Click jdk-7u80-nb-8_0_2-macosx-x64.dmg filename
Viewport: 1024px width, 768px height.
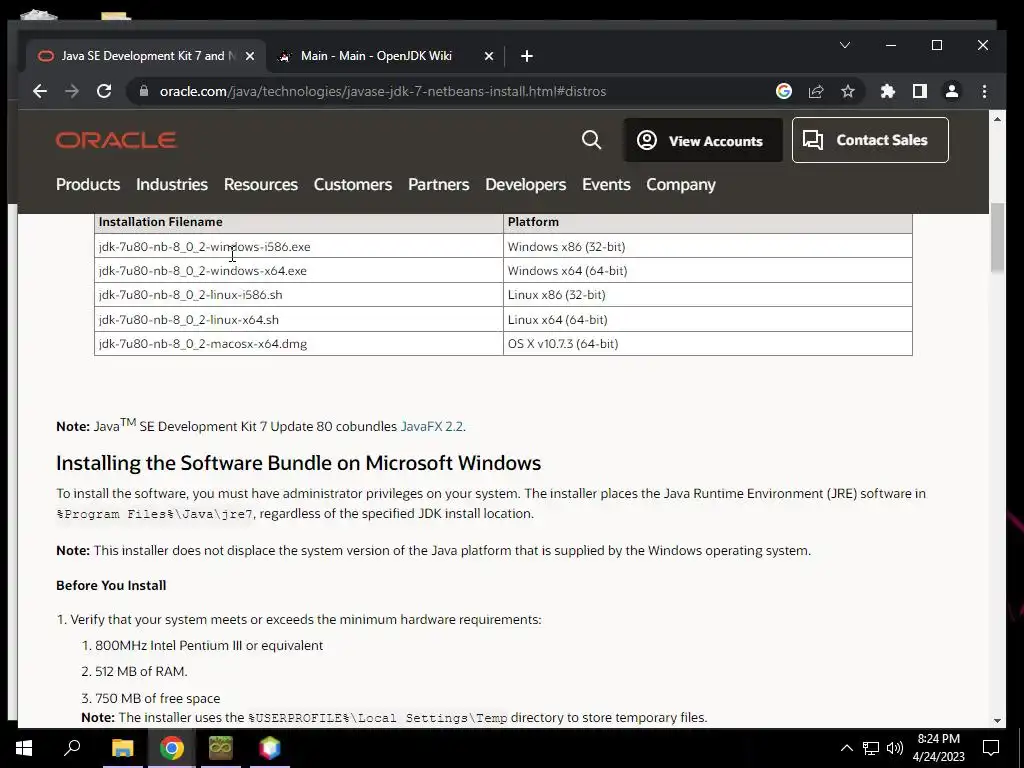[x=202, y=344]
